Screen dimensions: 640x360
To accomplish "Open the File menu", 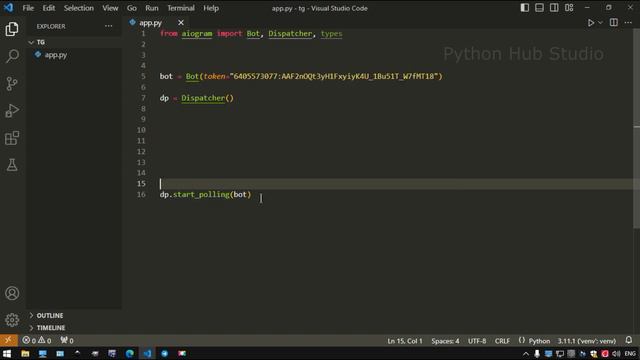I will pos(28,8).
